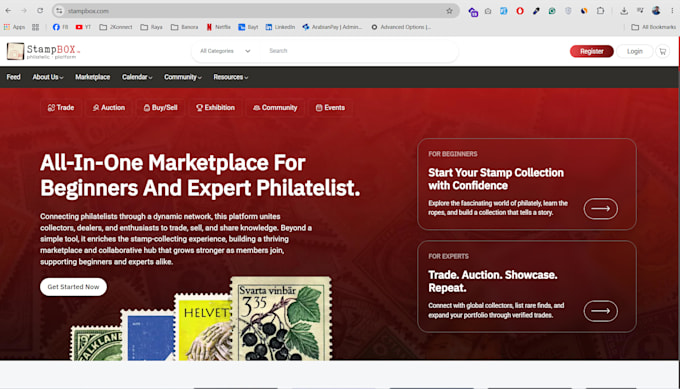
Task: Open the YT YouTube bookmark
Action: point(83,27)
